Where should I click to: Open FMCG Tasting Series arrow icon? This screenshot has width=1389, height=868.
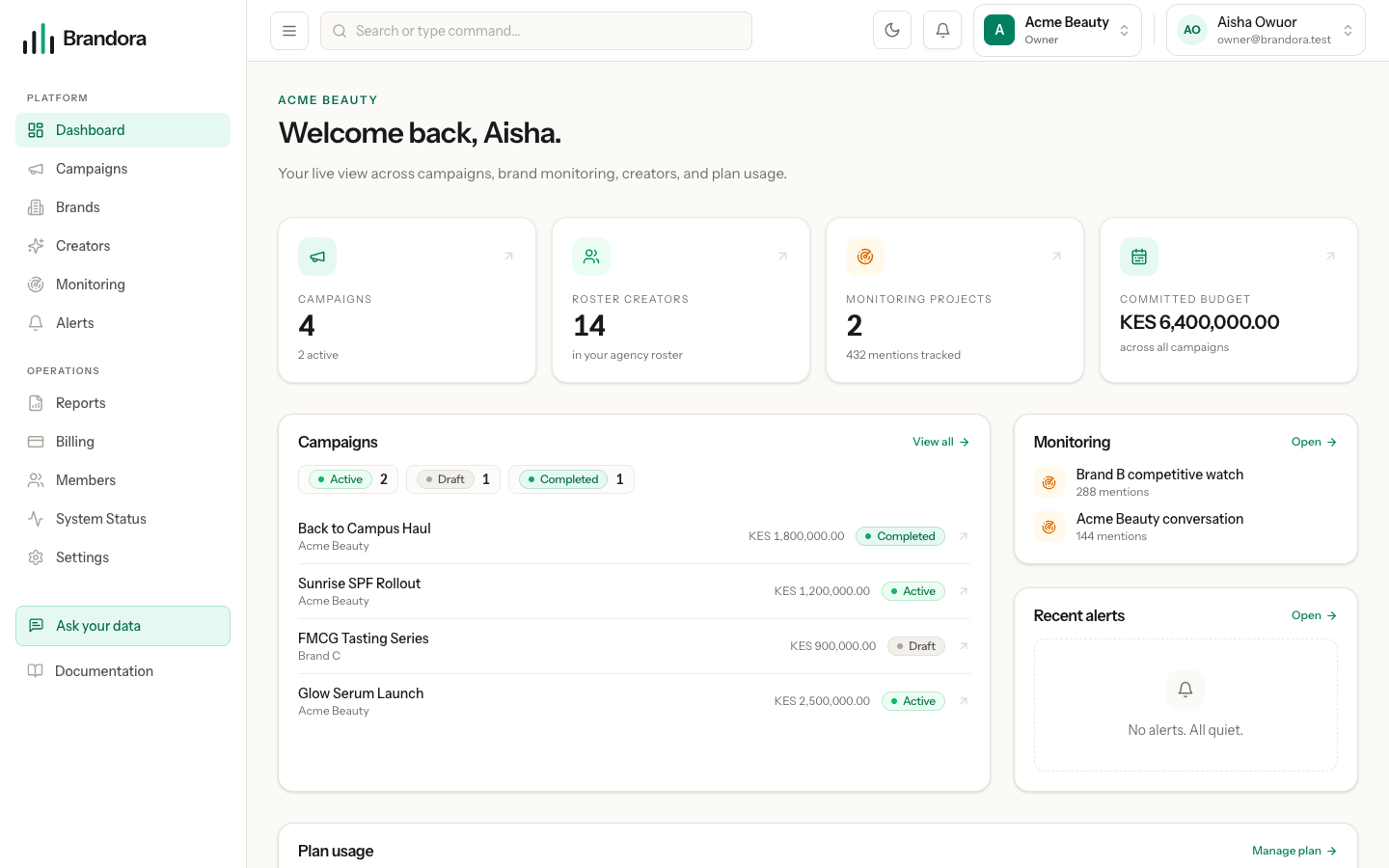(x=964, y=646)
